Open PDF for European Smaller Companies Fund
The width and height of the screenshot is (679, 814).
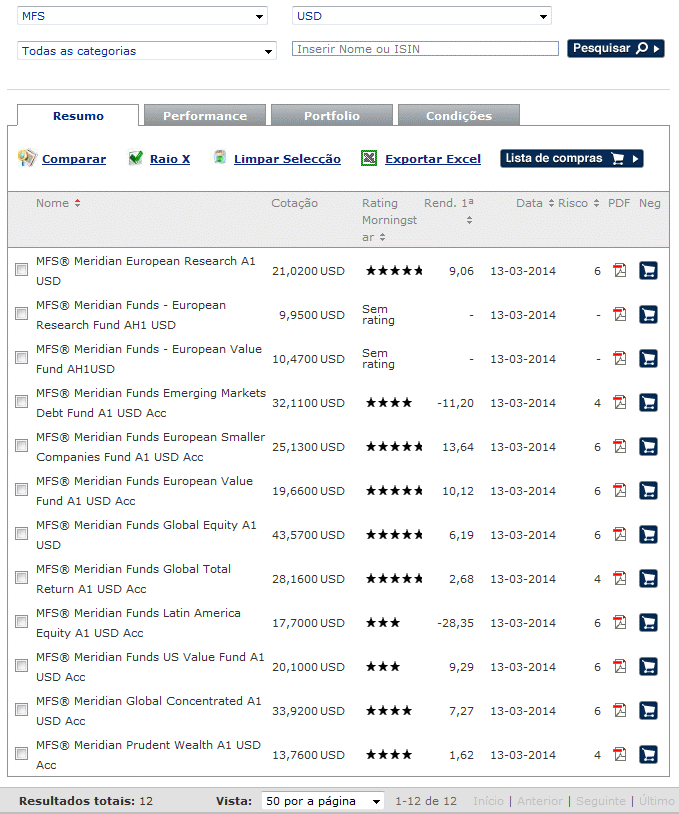tap(619, 446)
